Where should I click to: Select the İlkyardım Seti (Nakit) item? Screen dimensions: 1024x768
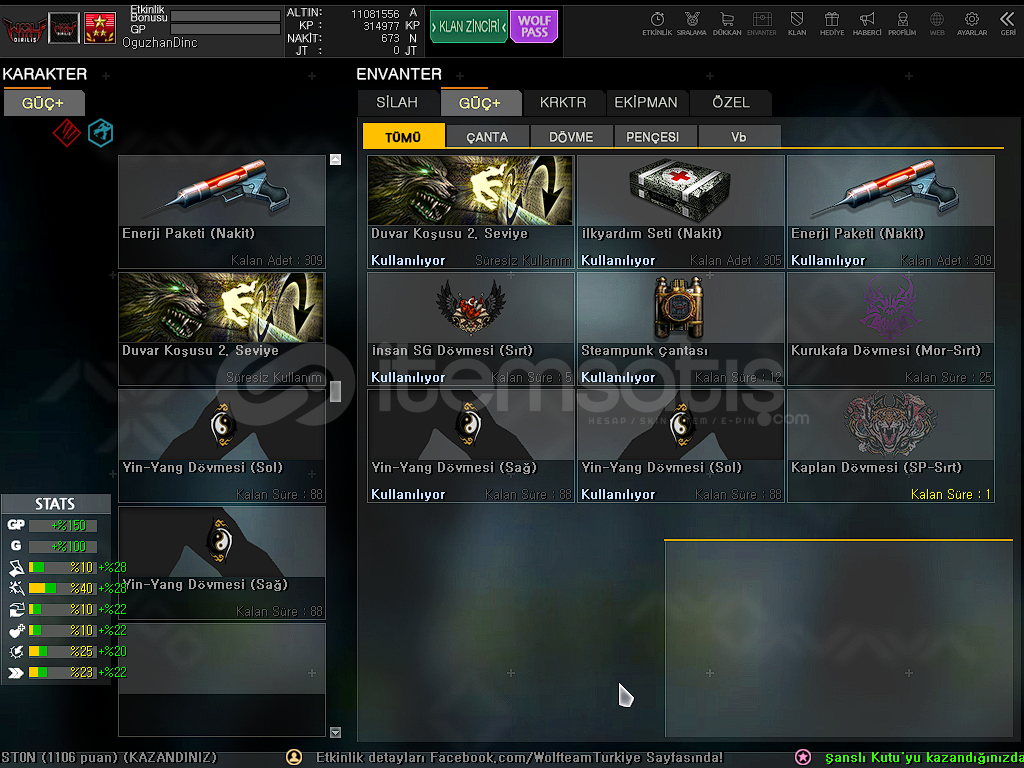tap(680, 212)
